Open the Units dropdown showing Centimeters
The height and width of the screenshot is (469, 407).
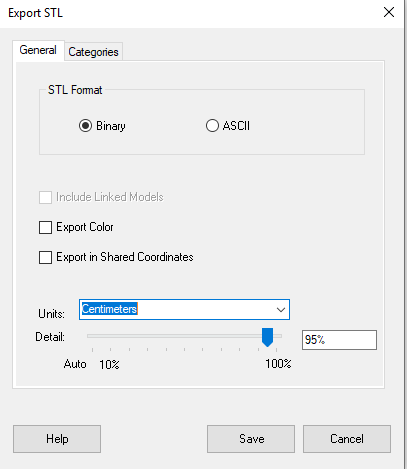pos(184,309)
